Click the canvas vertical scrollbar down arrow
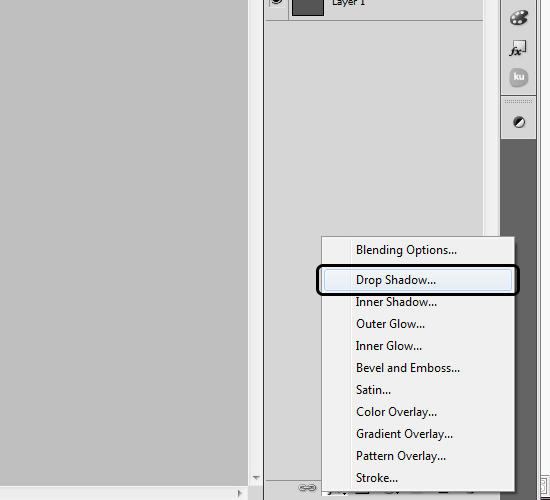550x500 pixels. click(256, 478)
